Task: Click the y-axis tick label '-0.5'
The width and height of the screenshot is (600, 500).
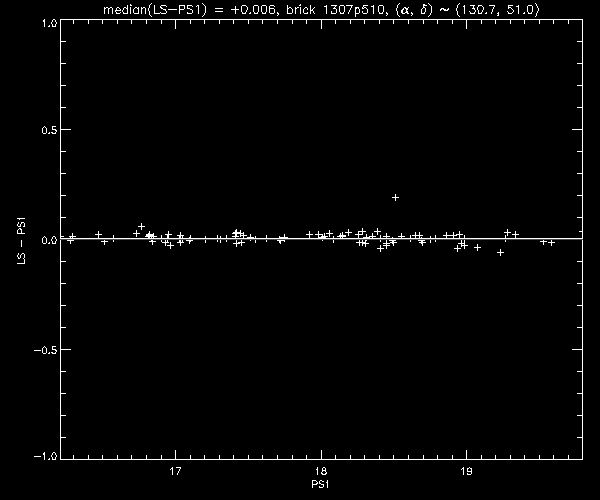Action: tap(46, 350)
